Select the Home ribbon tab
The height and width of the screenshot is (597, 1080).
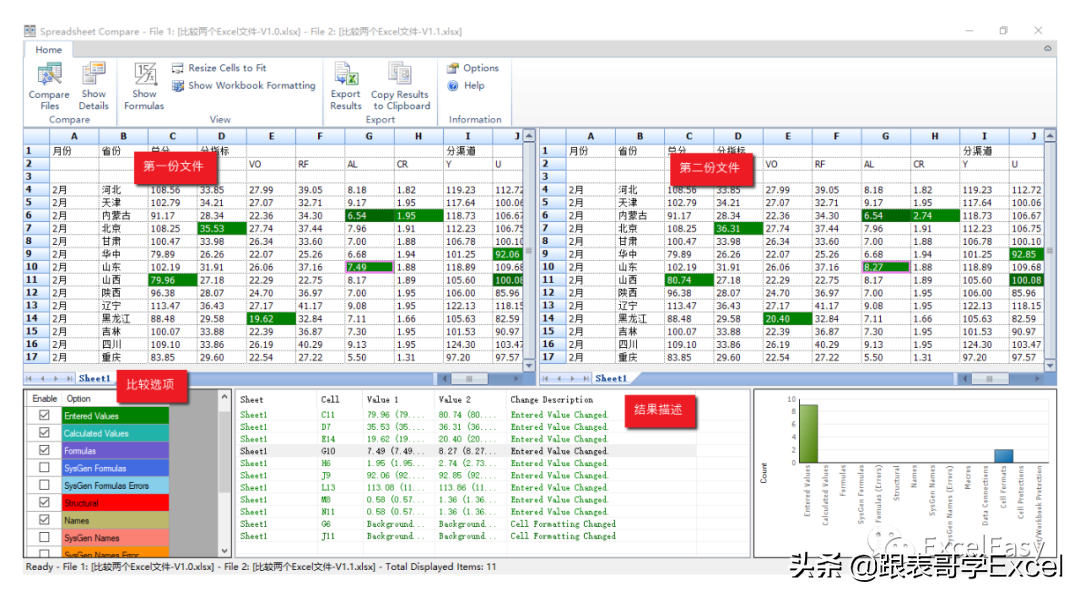point(48,50)
